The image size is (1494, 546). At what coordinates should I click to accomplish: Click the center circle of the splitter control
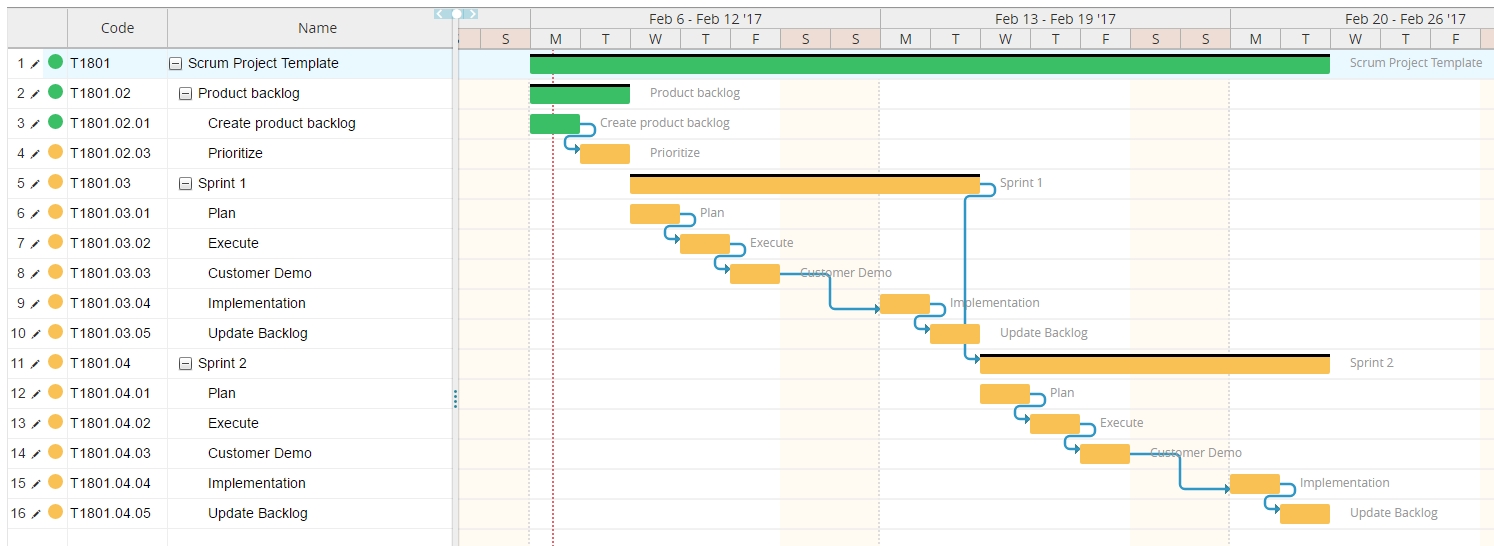pos(457,14)
